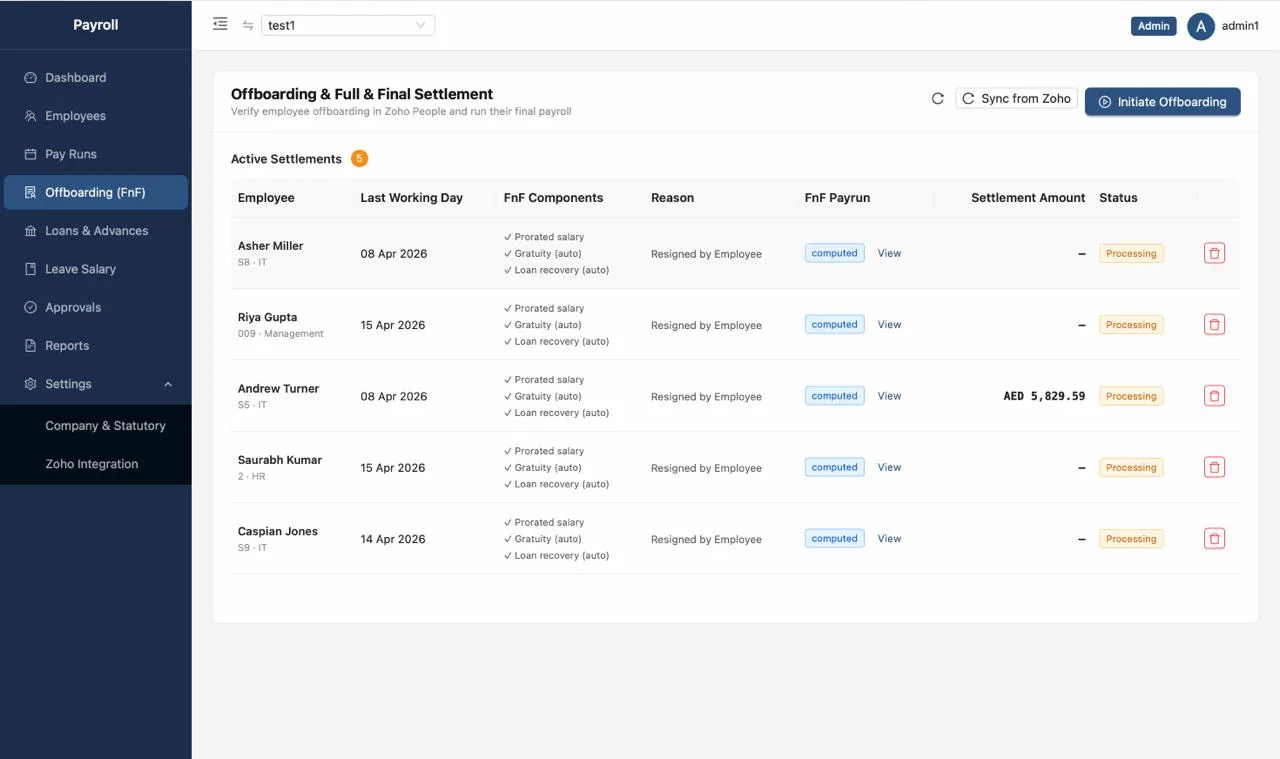Click the Settlement Amount column header
Viewport: 1280px width, 759px height.
pyautogui.click(x=1028, y=198)
